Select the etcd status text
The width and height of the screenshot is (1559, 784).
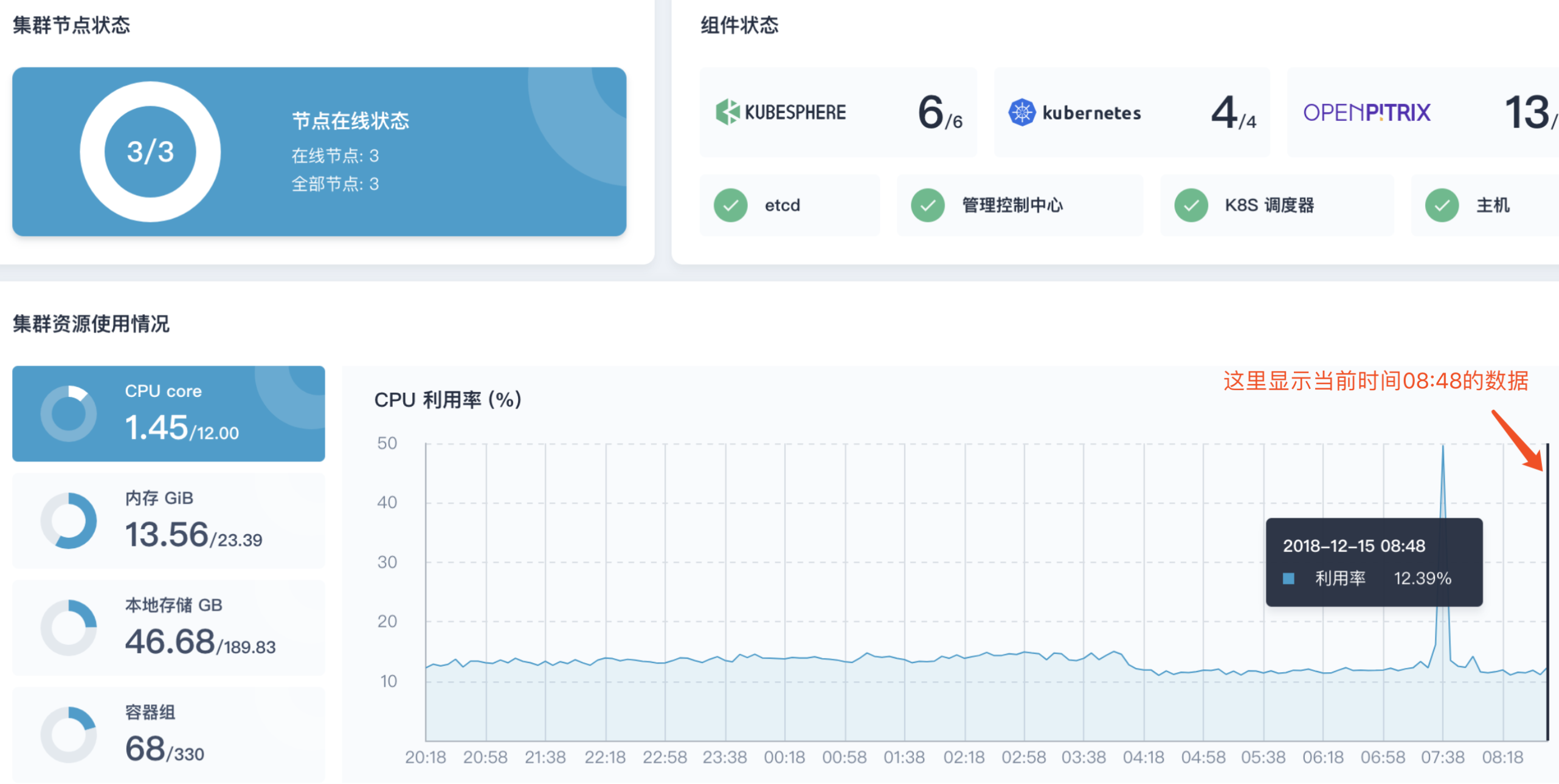click(x=783, y=205)
